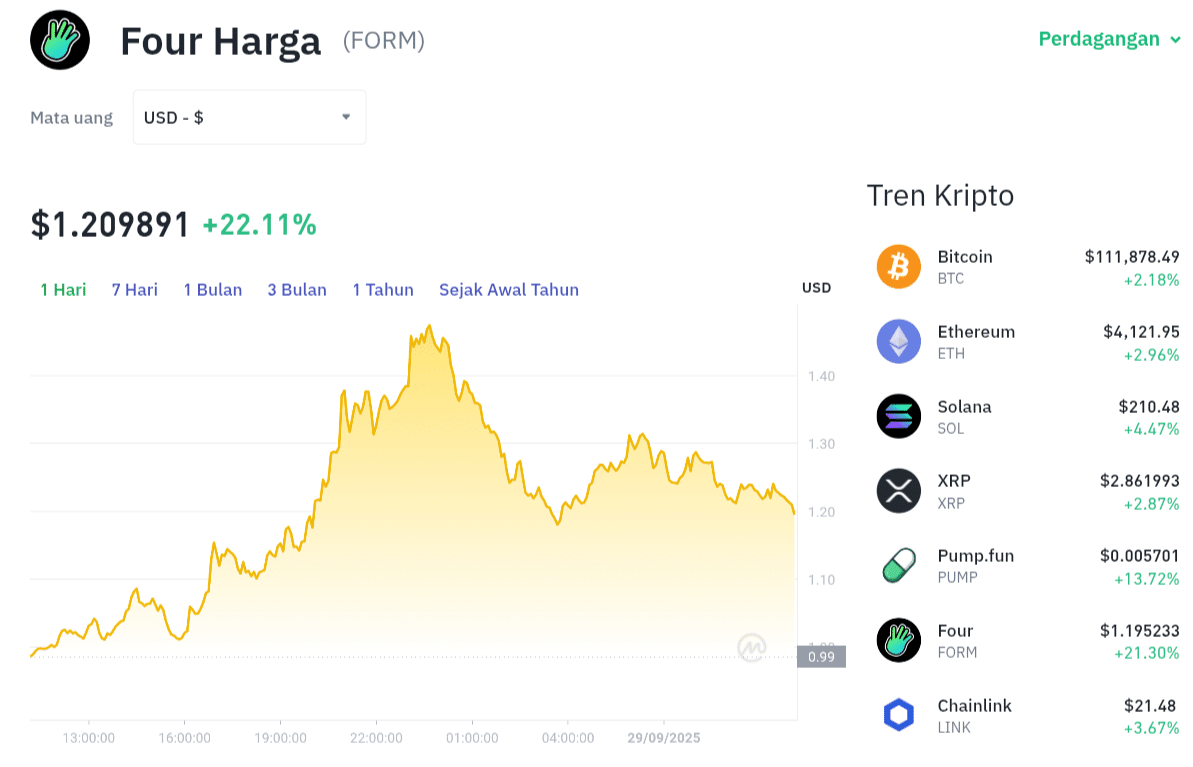Screen dimensions: 1193x767
Task: Click the Bitcoin coin icon
Action: tap(898, 267)
